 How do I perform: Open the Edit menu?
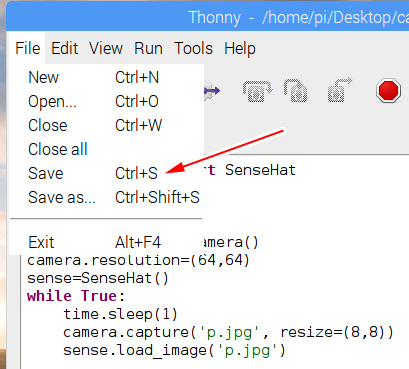tap(64, 48)
